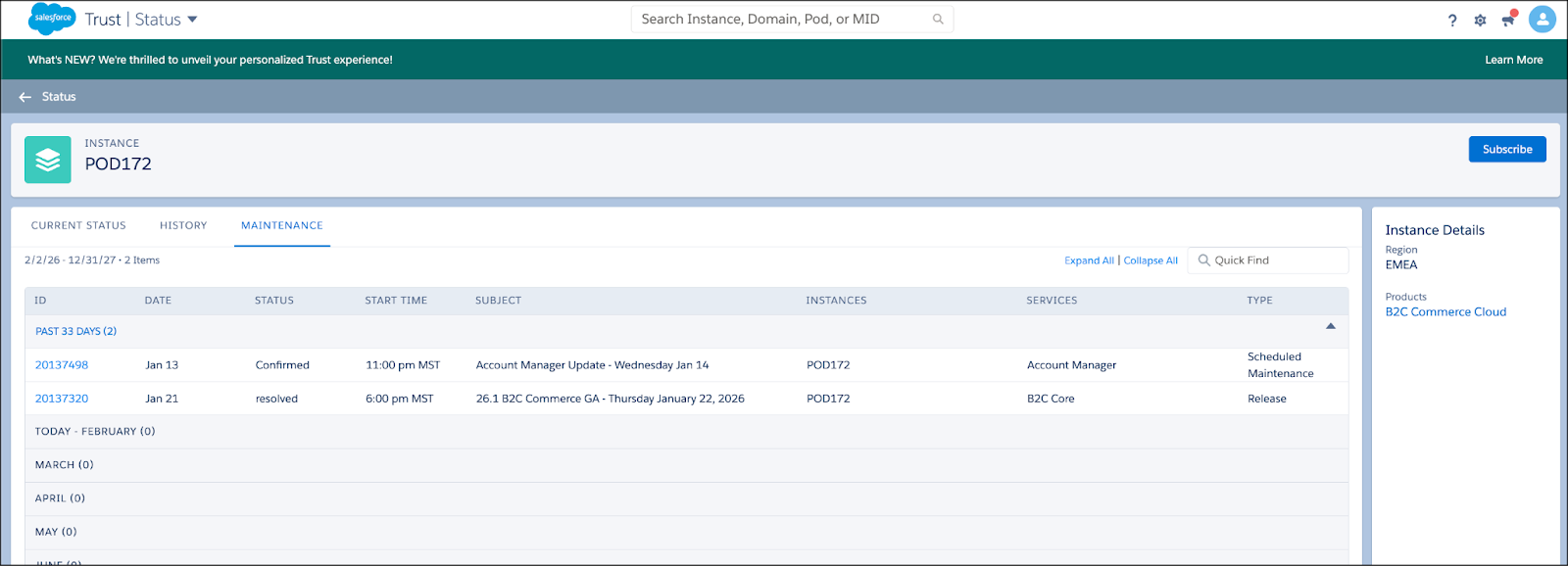Focus the Quick Find input
This screenshot has width=1568, height=566.
coord(1268,260)
